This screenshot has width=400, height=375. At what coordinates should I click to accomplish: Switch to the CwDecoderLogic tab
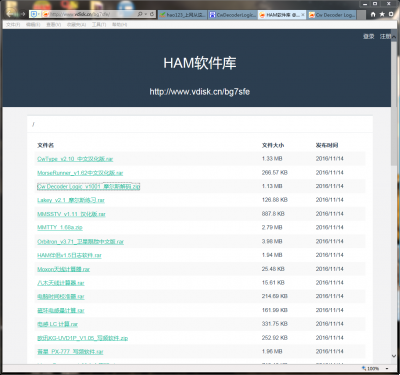233,15
